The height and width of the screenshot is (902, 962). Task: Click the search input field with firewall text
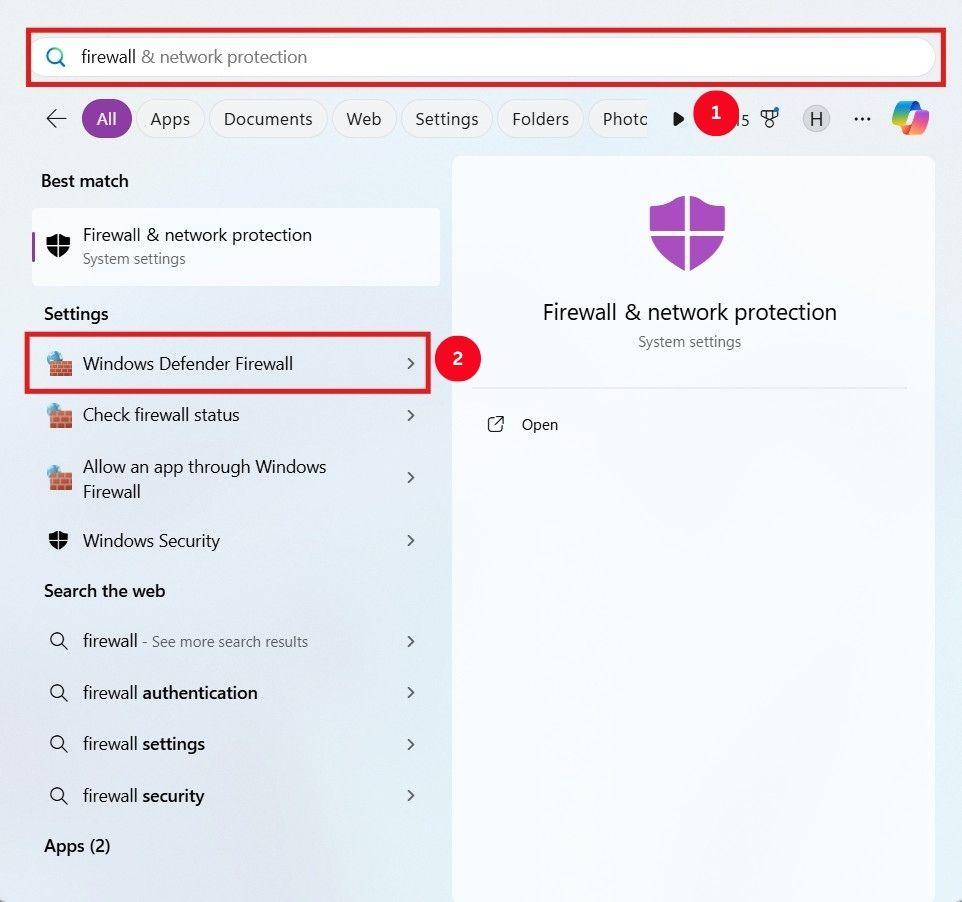483,57
